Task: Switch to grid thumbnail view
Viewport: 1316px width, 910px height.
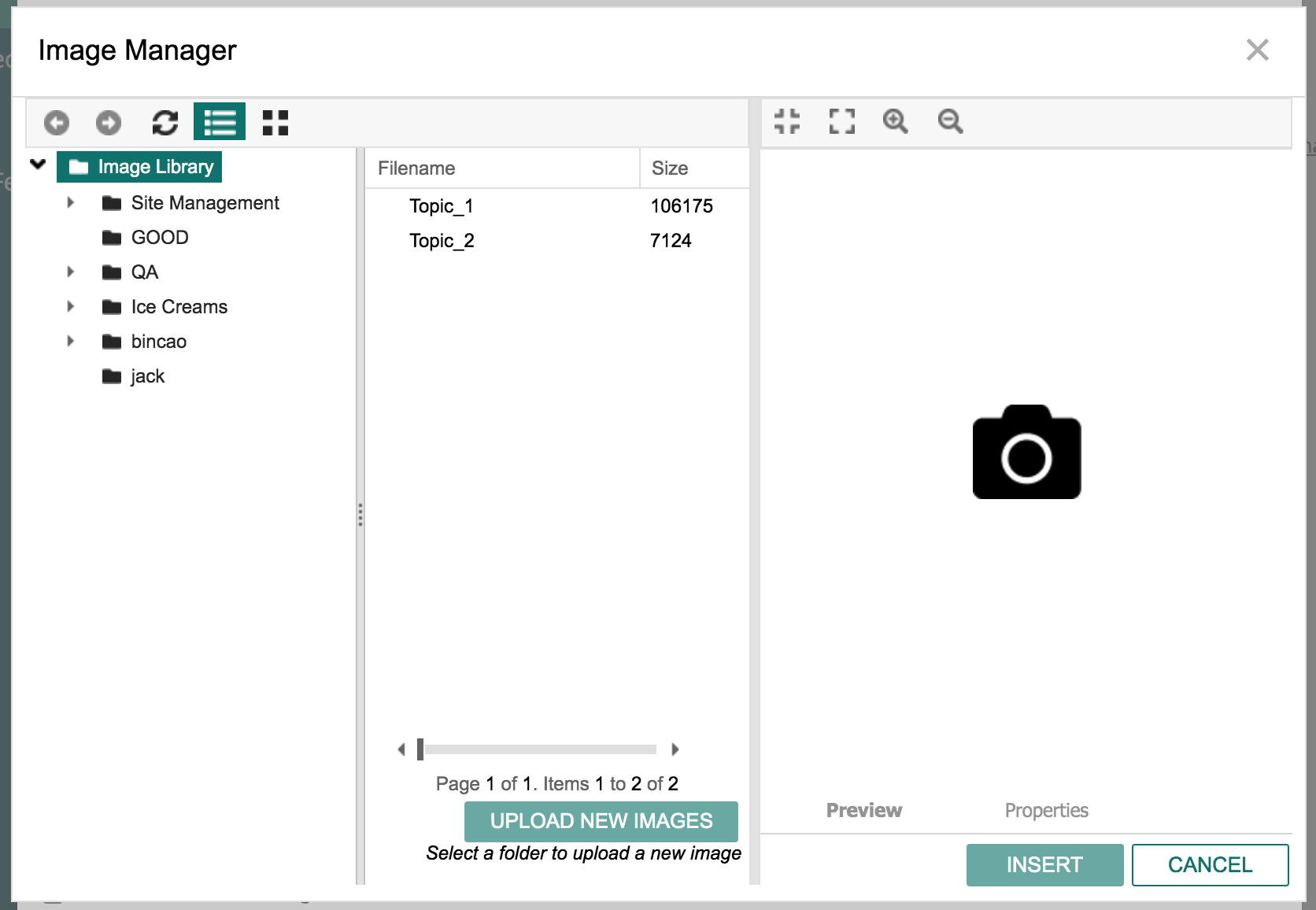Action: (274, 122)
